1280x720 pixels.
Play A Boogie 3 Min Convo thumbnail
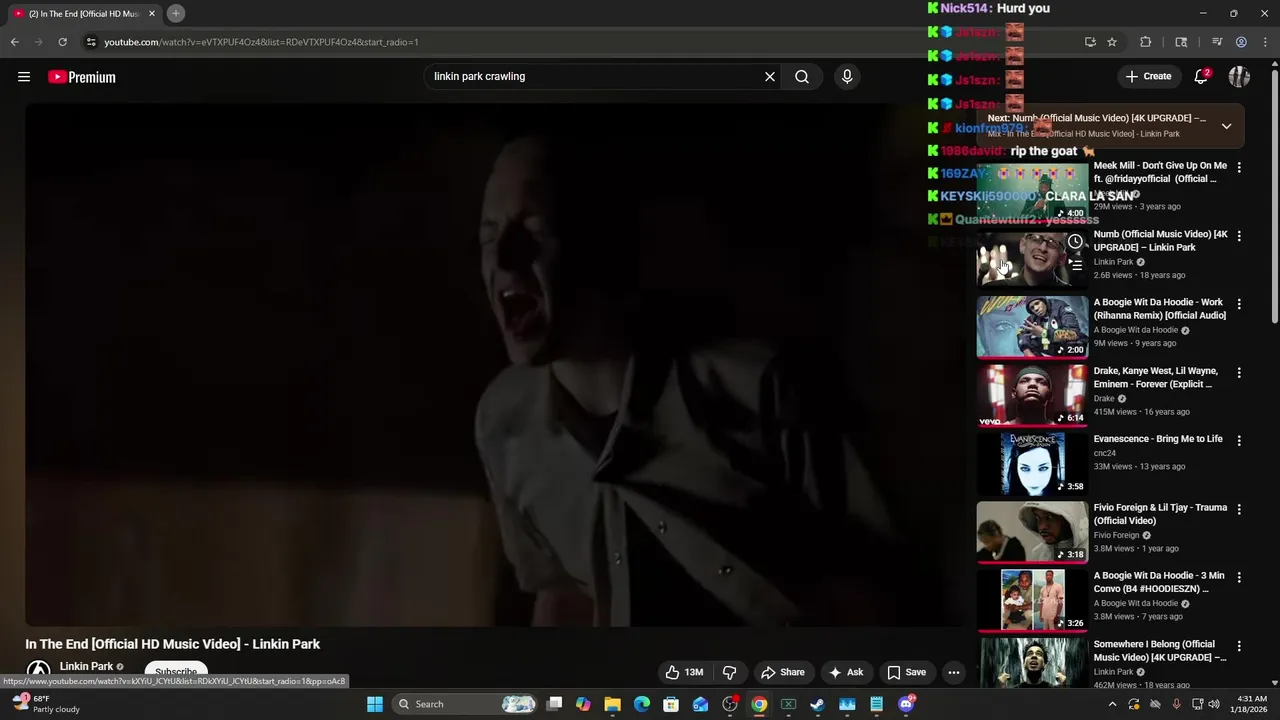point(1032,601)
